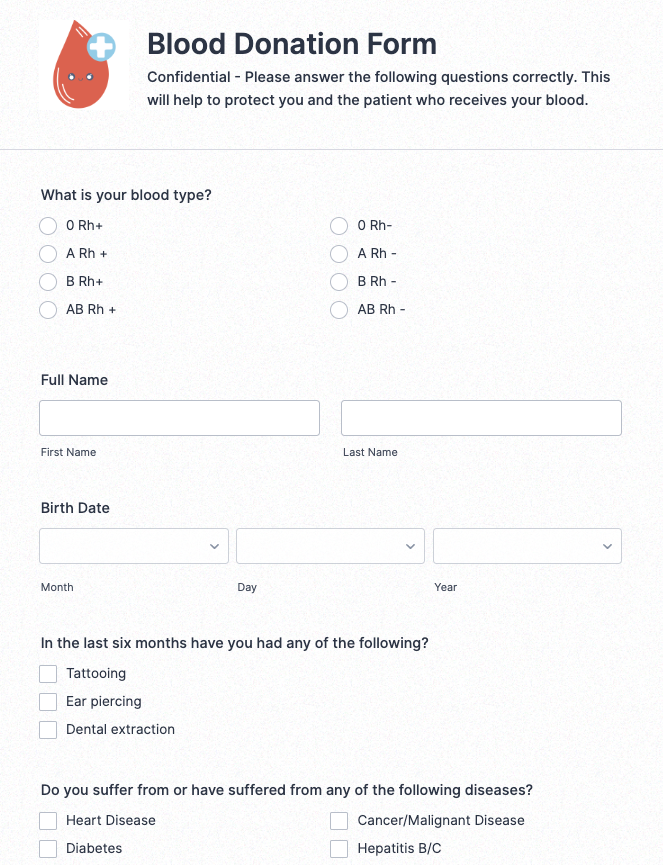Click the First Name input field

pyautogui.click(x=179, y=417)
